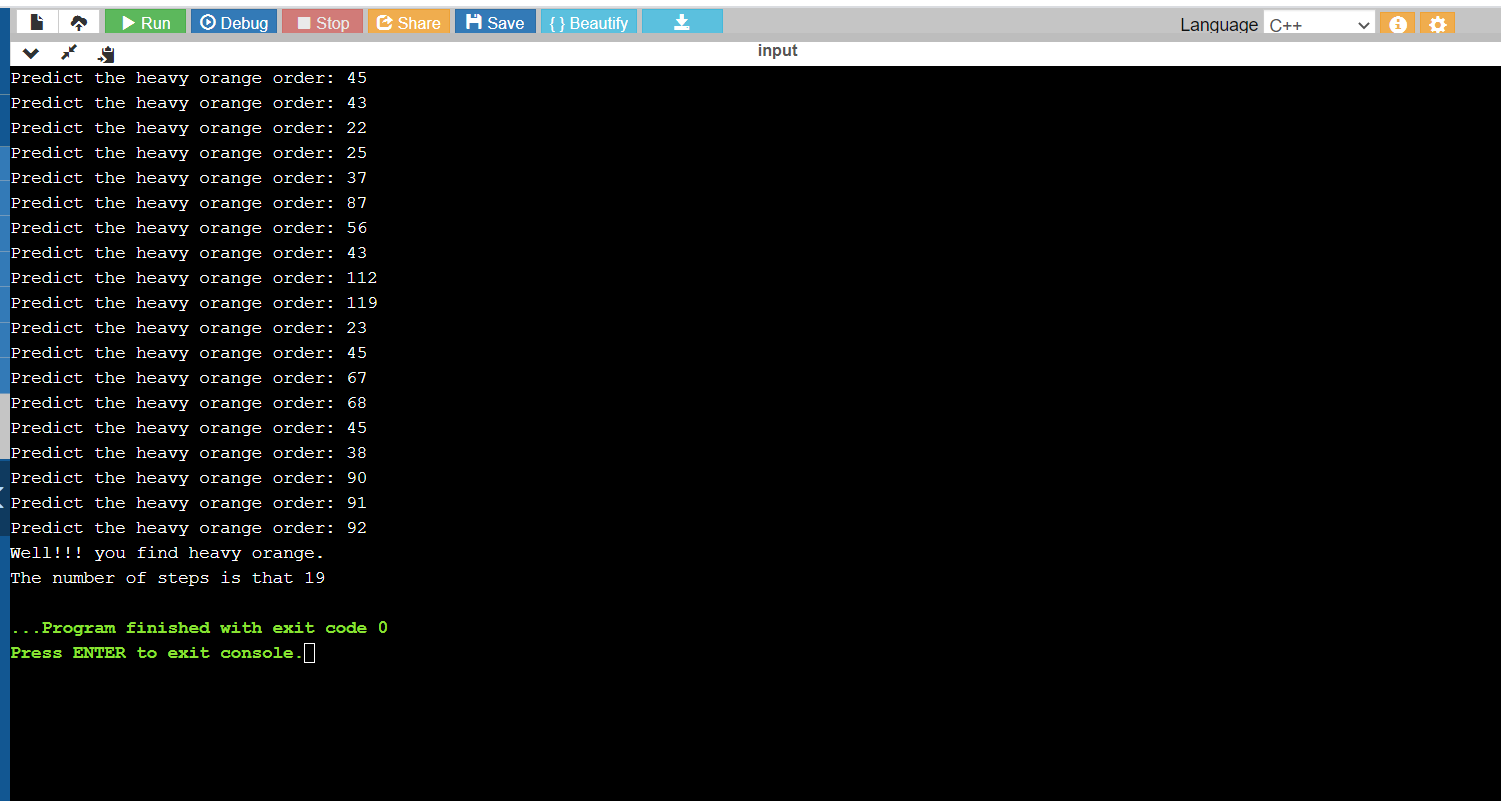Stop the running program
The width and height of the screenshot is (1501, 801).
coord(322,22)
